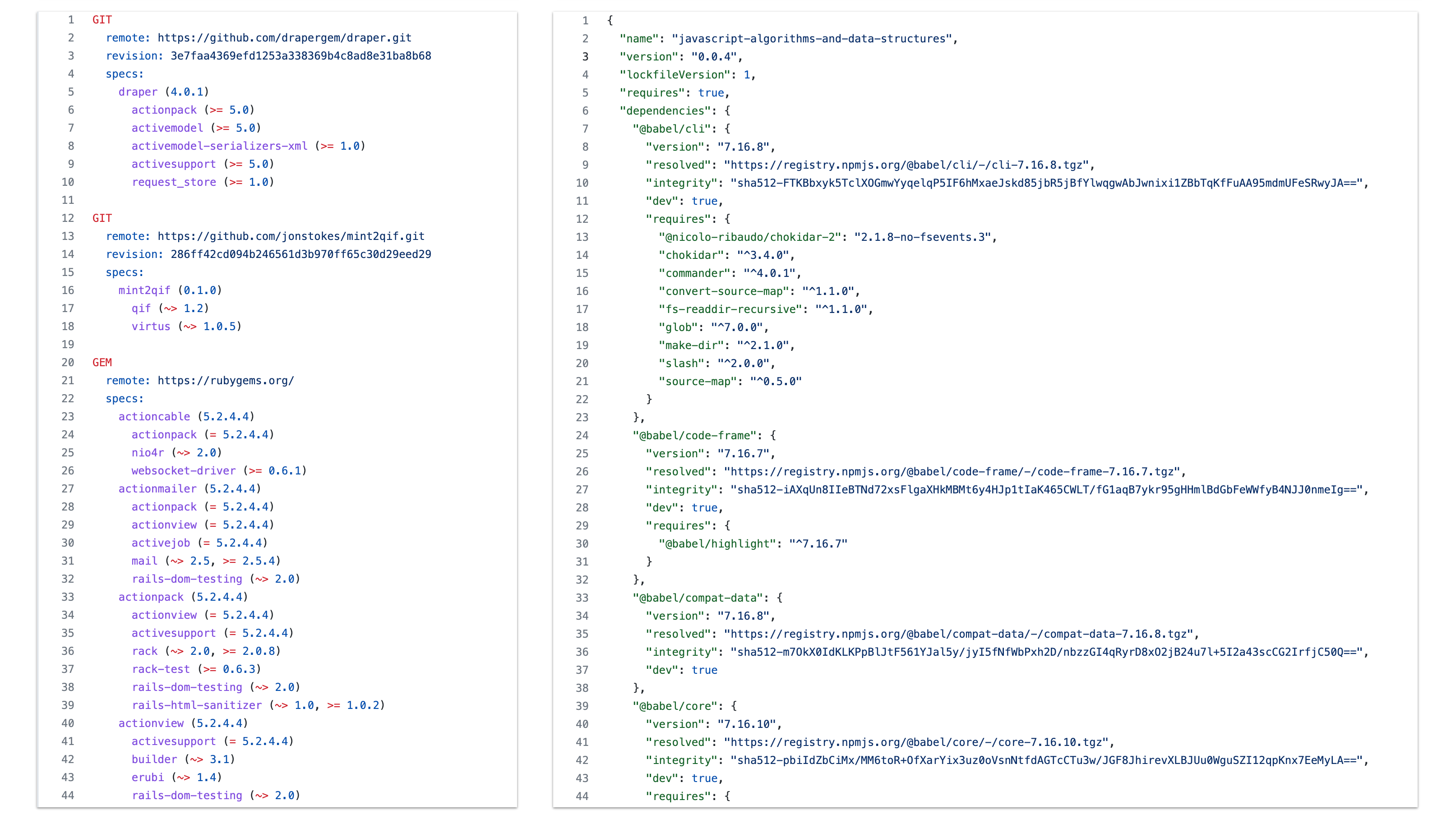The image size is (1456, 819).
Task: Click 'websocket-driver' dependency text
Action: click(184, 470)
